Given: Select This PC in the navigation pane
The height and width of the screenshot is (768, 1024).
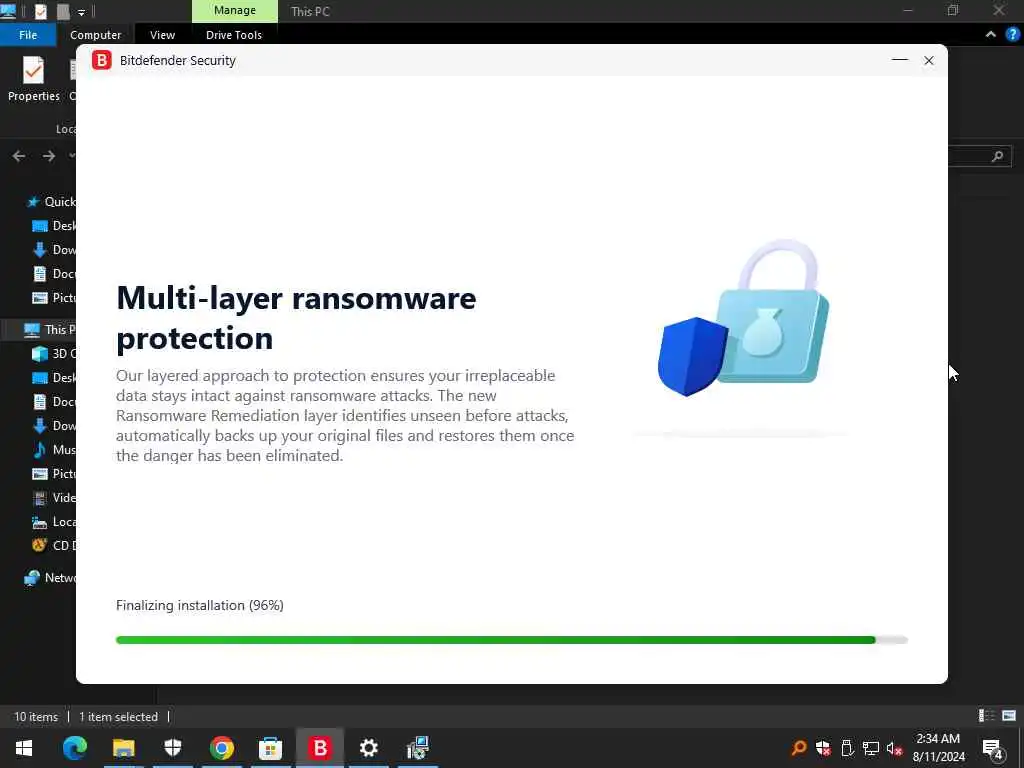Looking at the screenshot, I should (x=50, y=330).
